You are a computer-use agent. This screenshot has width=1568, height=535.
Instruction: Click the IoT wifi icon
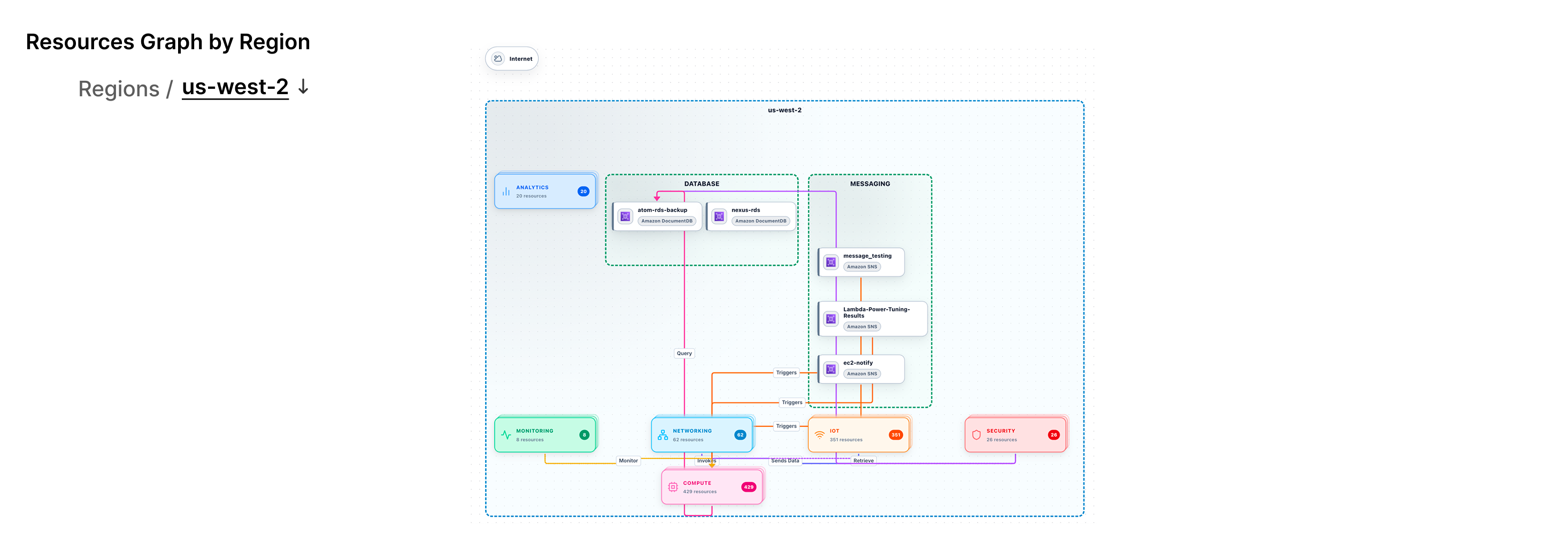(x=819, y=435)
